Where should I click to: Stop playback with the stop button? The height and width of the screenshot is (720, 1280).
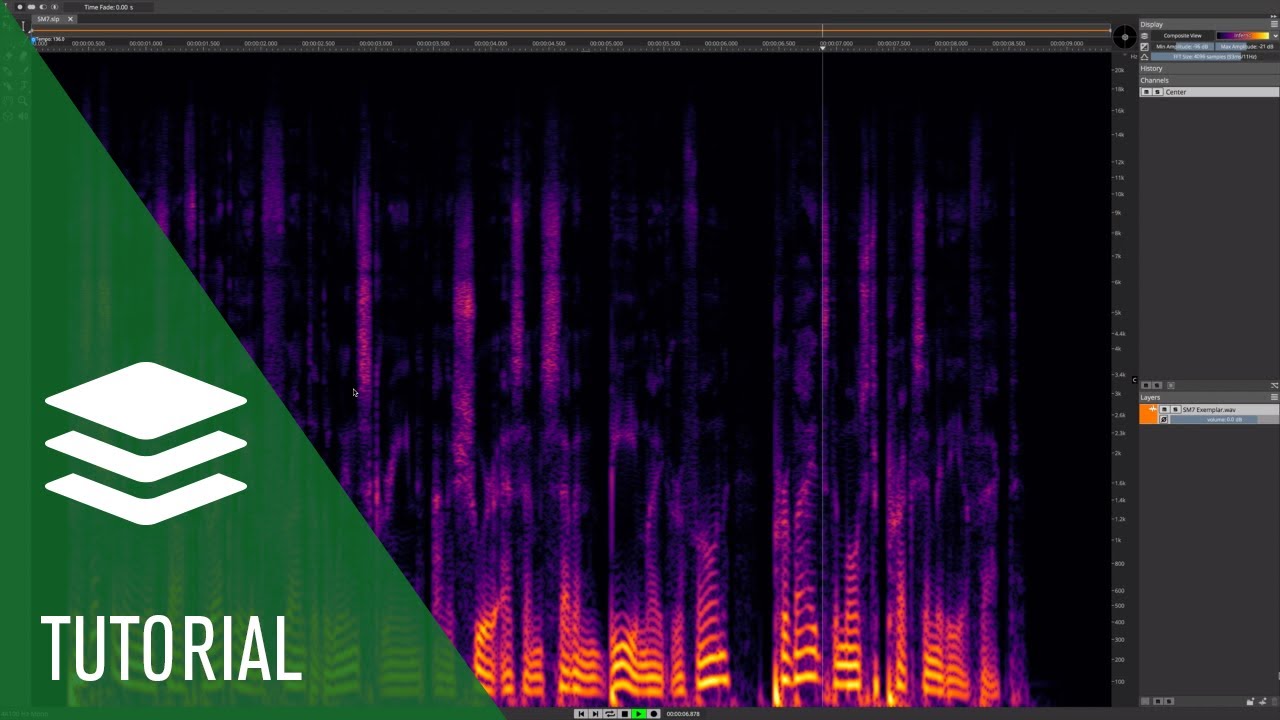coord(625,714)
